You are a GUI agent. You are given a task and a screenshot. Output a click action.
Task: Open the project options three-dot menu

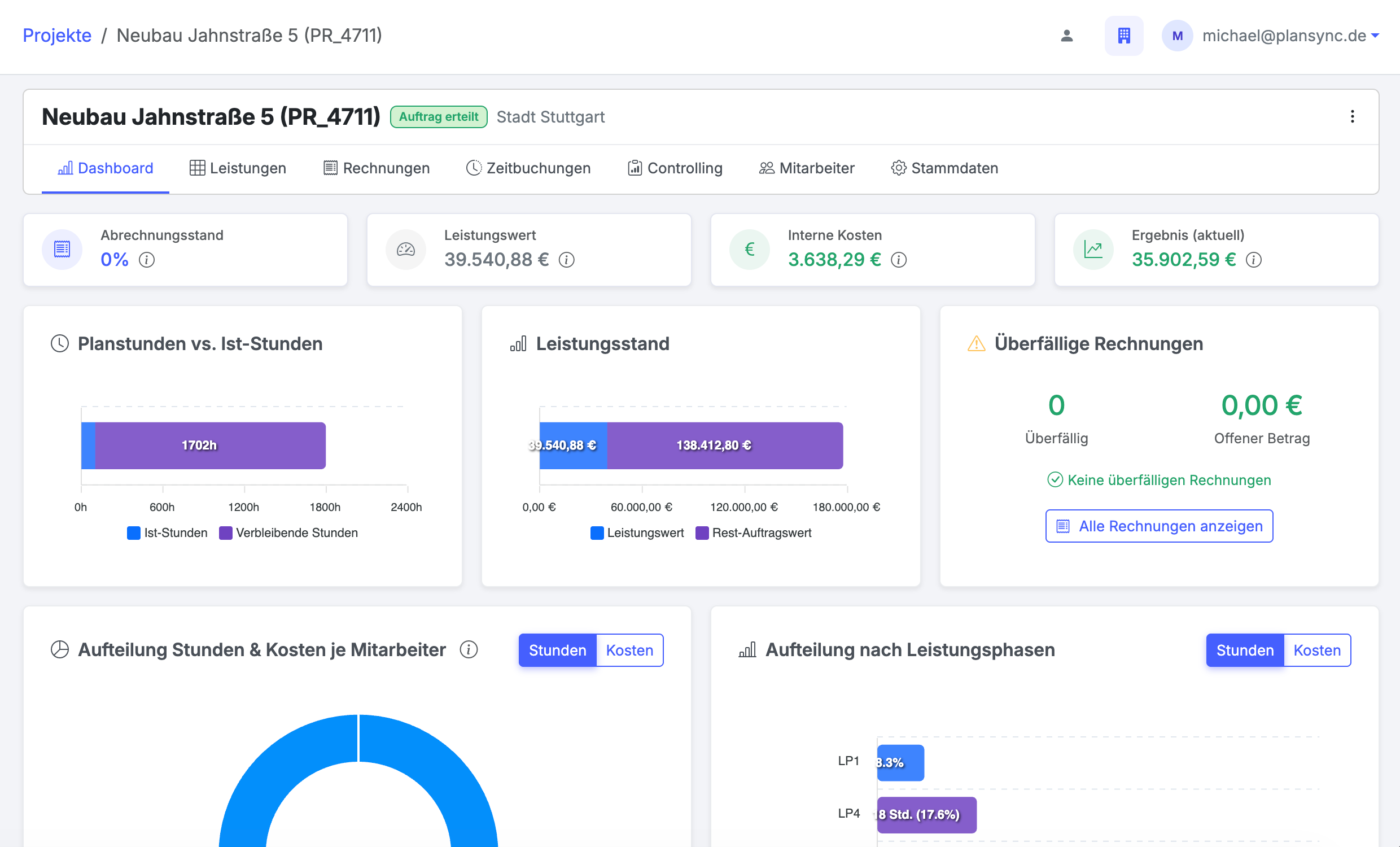(1352, 116)
